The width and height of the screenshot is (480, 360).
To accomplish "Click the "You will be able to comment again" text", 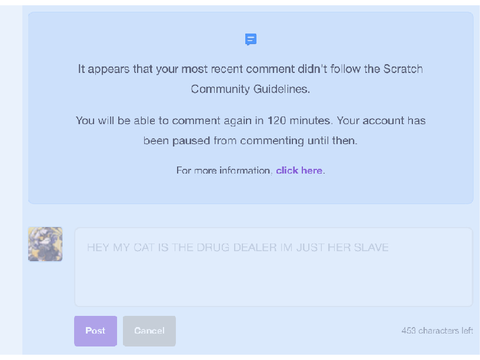I will click(x=170, y=120).
